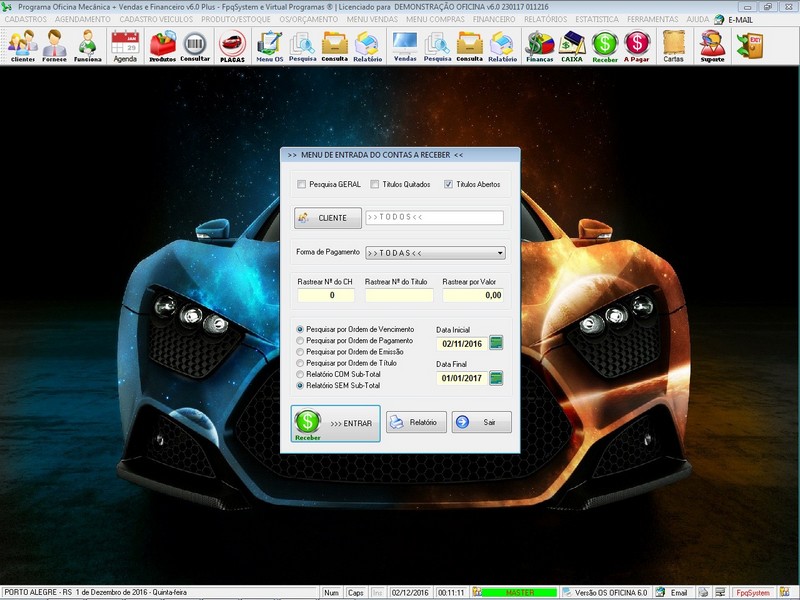Viewport: 800px width, 600px height.
Task: Click the E-MAIL globe icon
Action: point(719,19)
